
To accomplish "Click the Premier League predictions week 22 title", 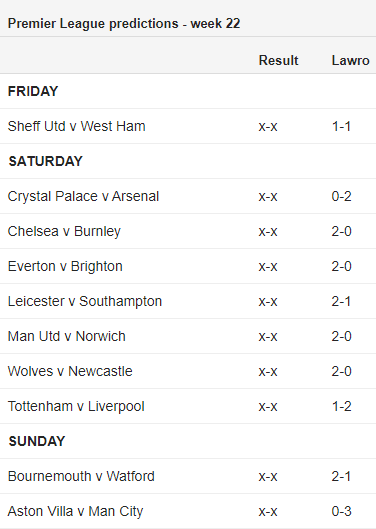I will pos(124,24).
